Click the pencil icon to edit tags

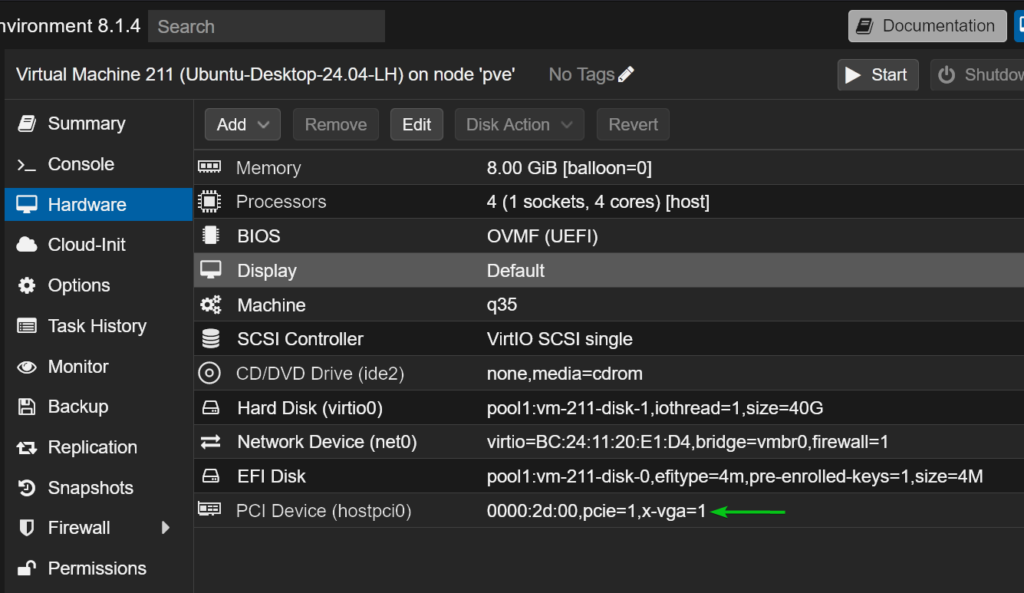(x=626, y=74)
